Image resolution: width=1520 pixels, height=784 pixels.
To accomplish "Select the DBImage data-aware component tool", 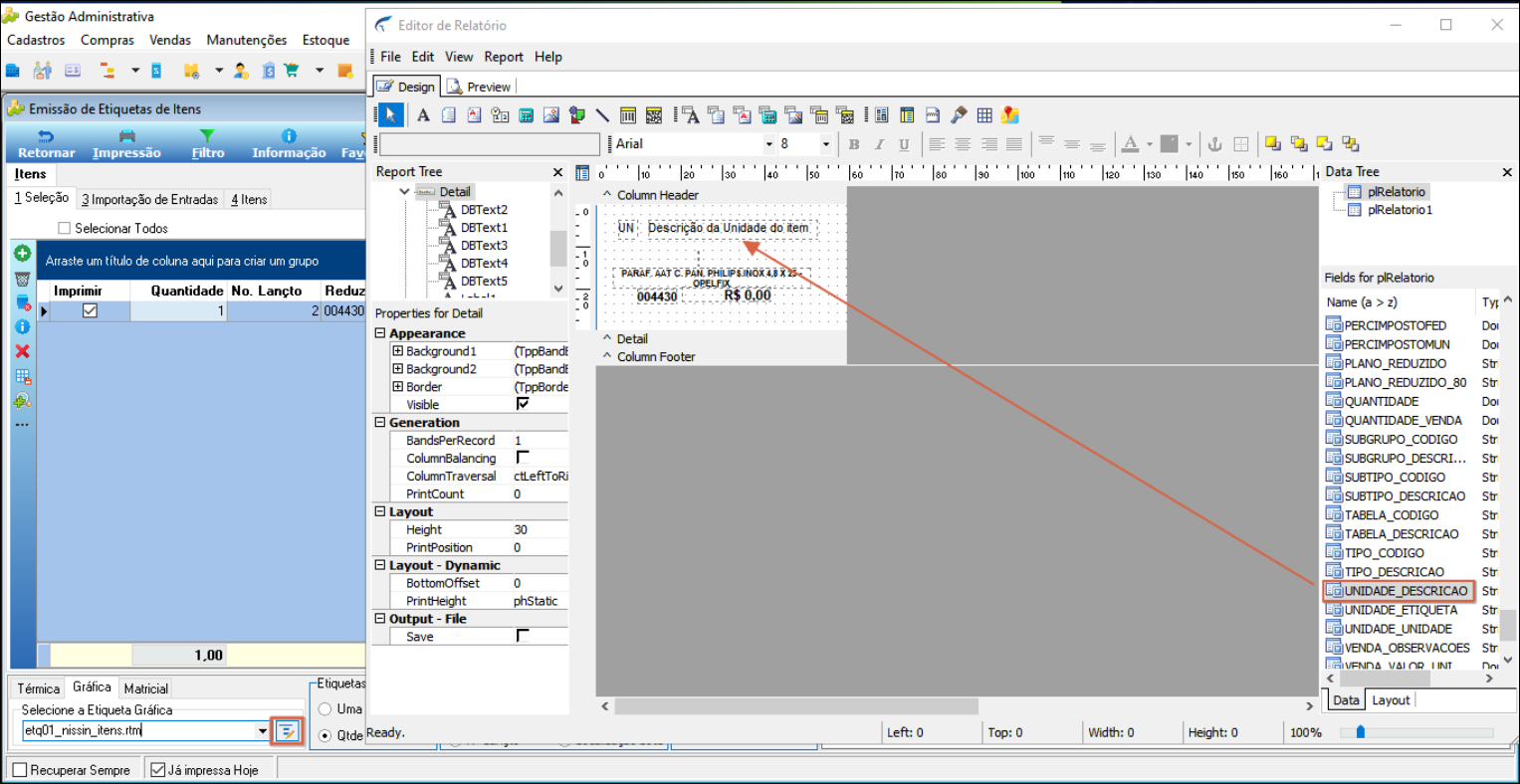I will (793, 115).
